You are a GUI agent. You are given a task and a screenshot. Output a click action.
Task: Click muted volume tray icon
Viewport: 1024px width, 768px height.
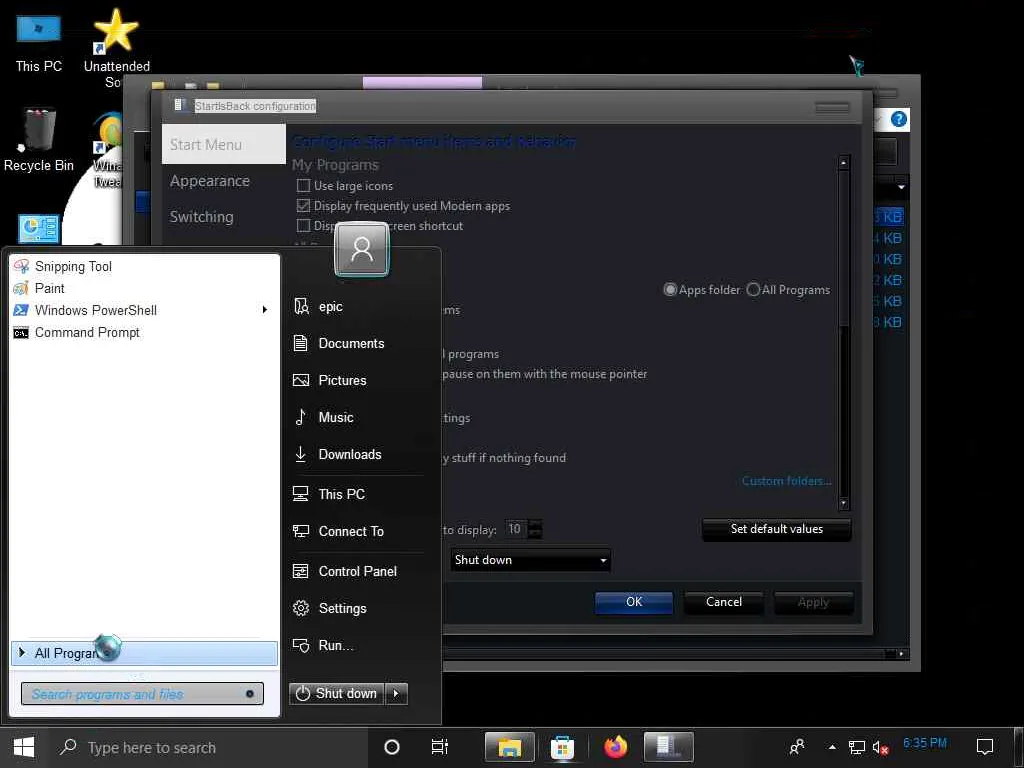pyautogui.click(x=880, y=748)
